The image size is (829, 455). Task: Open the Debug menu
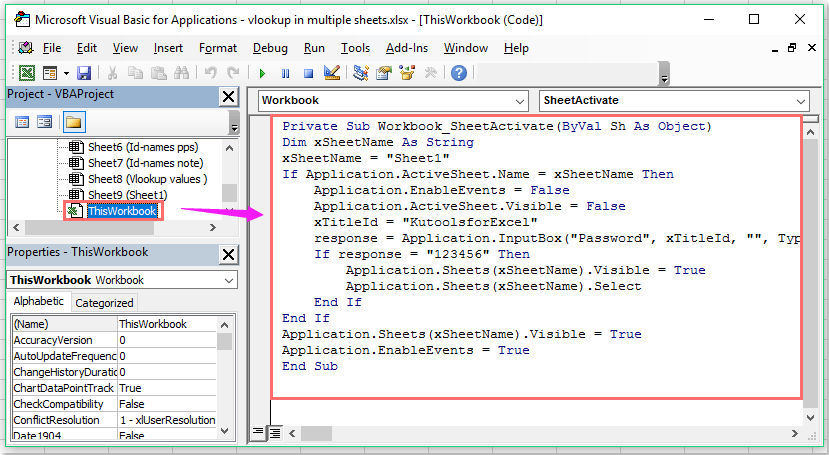[270, 48]
